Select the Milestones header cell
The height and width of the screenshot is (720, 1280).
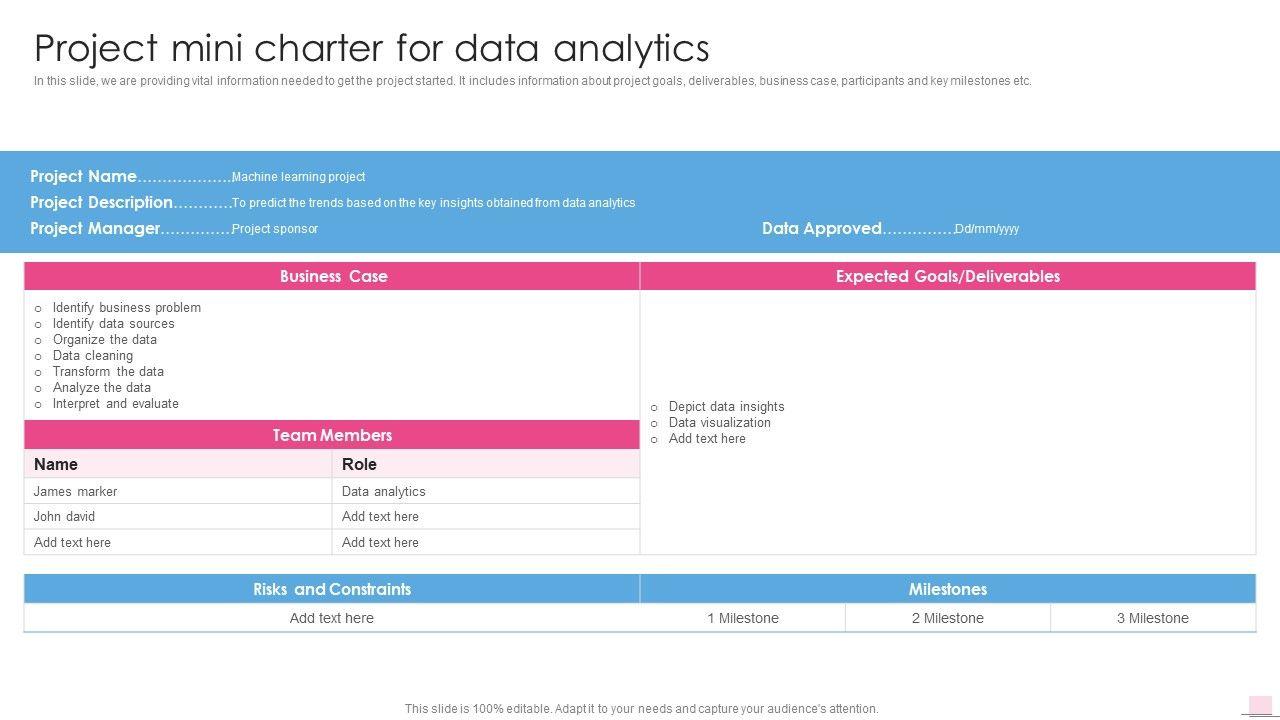click(947, 589)
